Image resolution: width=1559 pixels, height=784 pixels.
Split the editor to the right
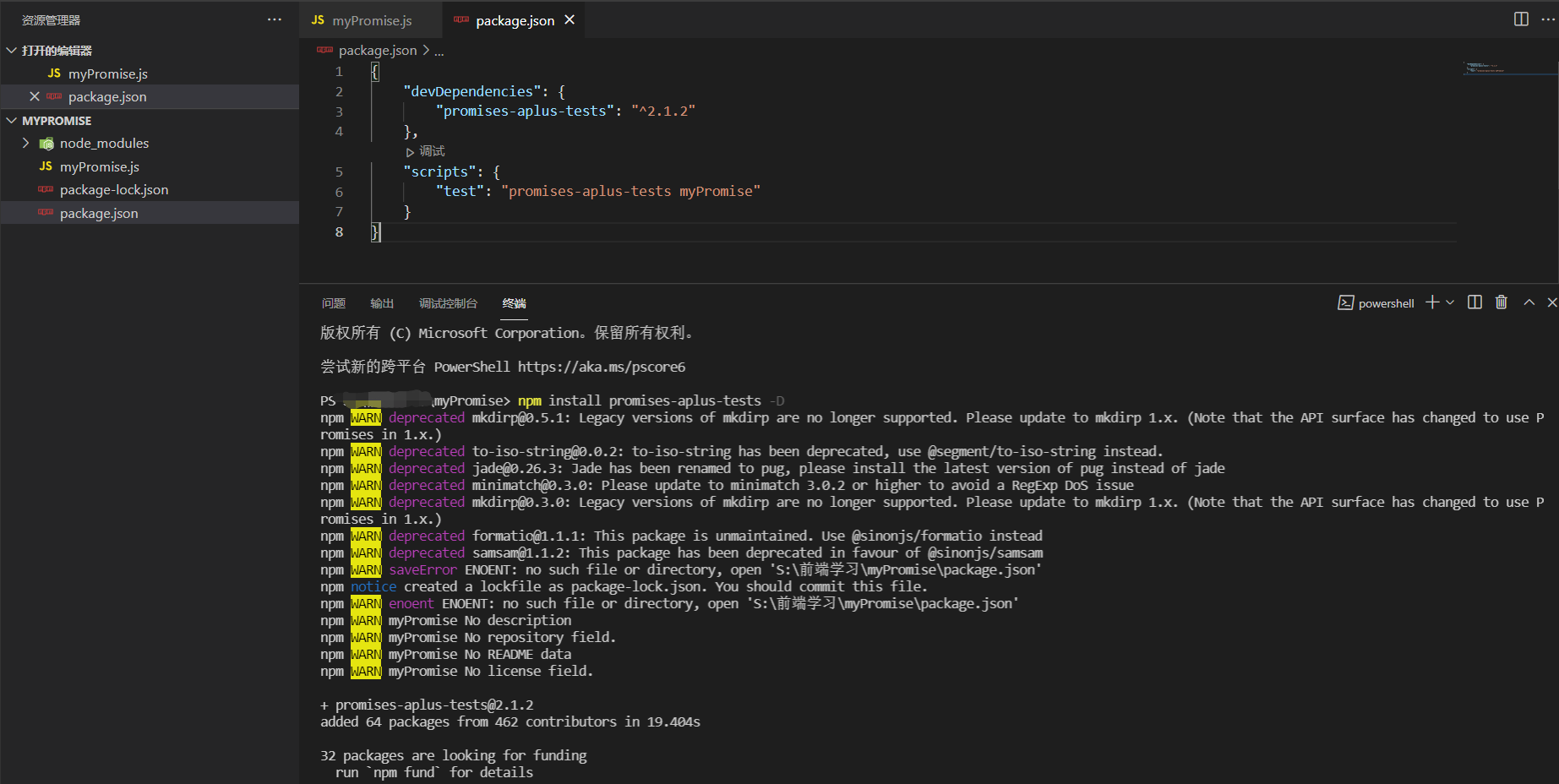[x=1521, y=19]
